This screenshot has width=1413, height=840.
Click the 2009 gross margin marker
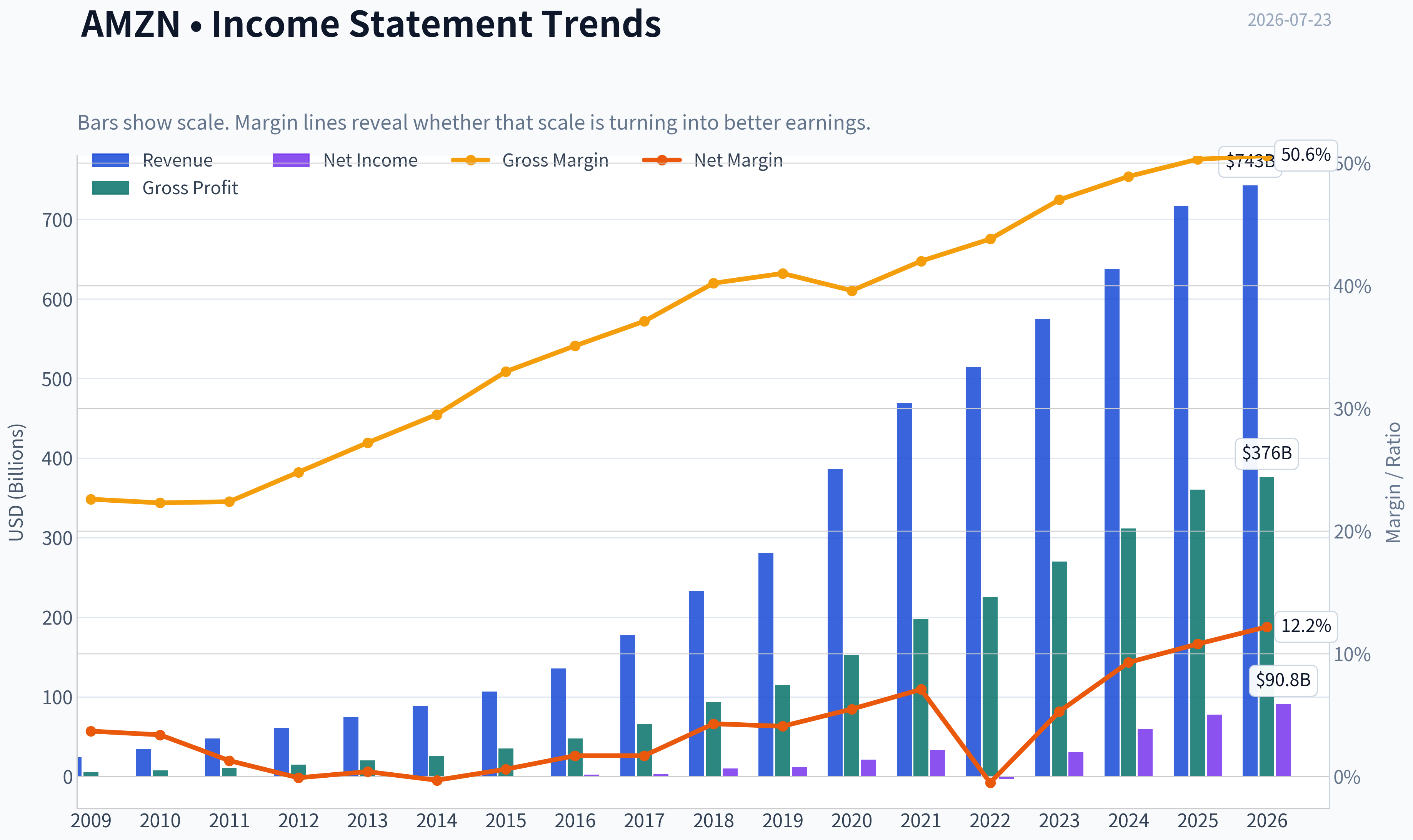point(90,499)
